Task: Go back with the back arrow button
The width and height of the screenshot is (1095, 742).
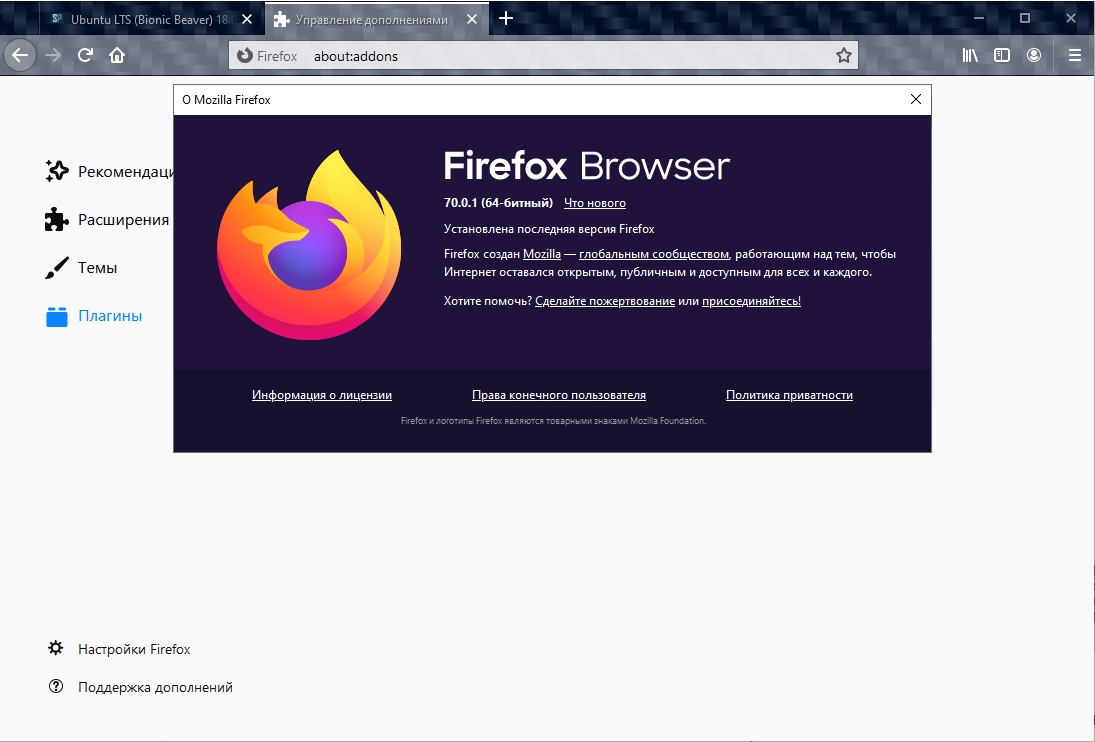Action: [20, 55]
